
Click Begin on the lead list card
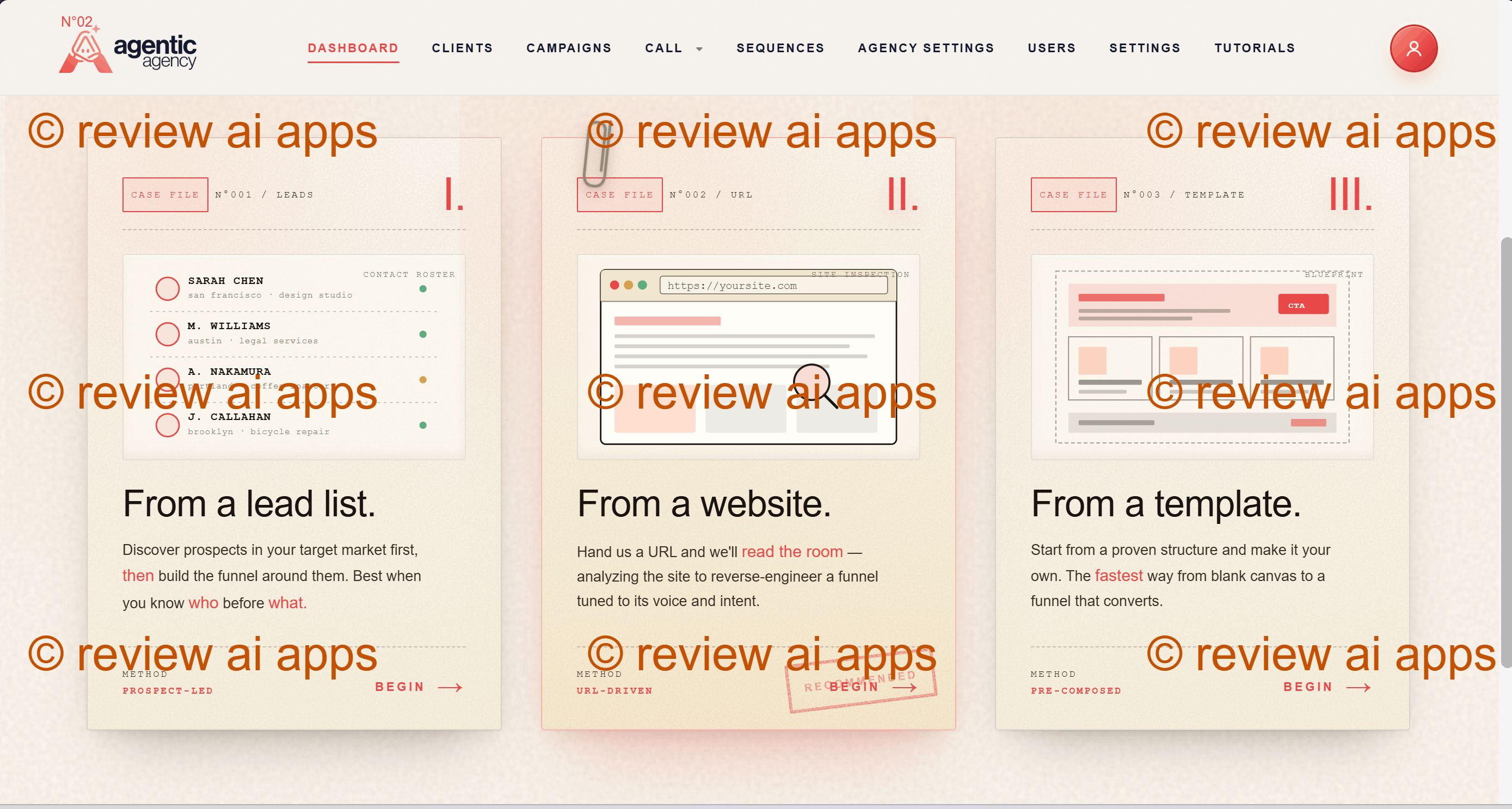[x=399, y=687]
